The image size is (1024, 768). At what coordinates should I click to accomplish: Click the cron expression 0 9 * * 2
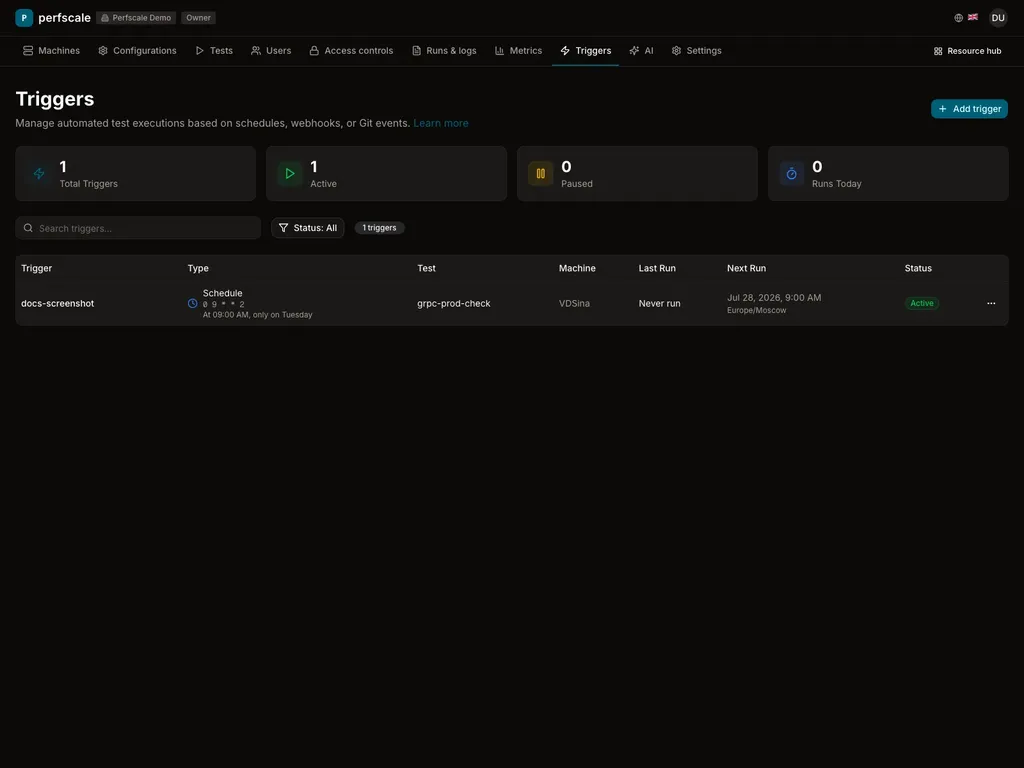[x=223, y=304]
